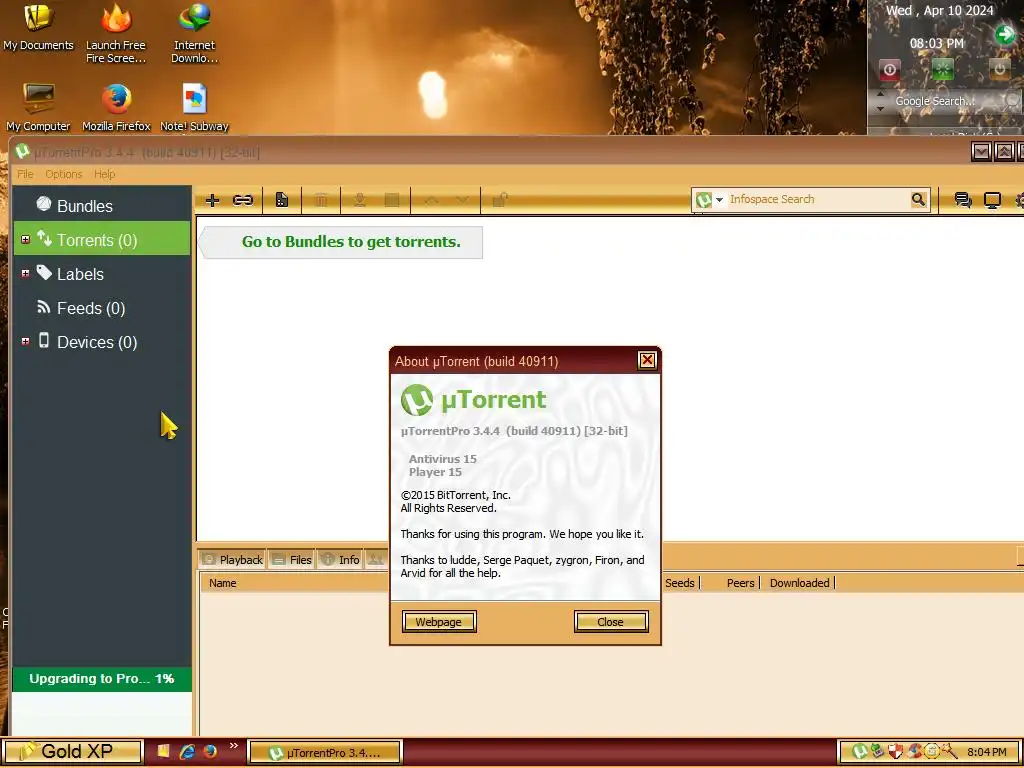Click the widget search down arrow
Image resolution: width=1024 pixels, height=768 pixels.
tap(880, 108)
